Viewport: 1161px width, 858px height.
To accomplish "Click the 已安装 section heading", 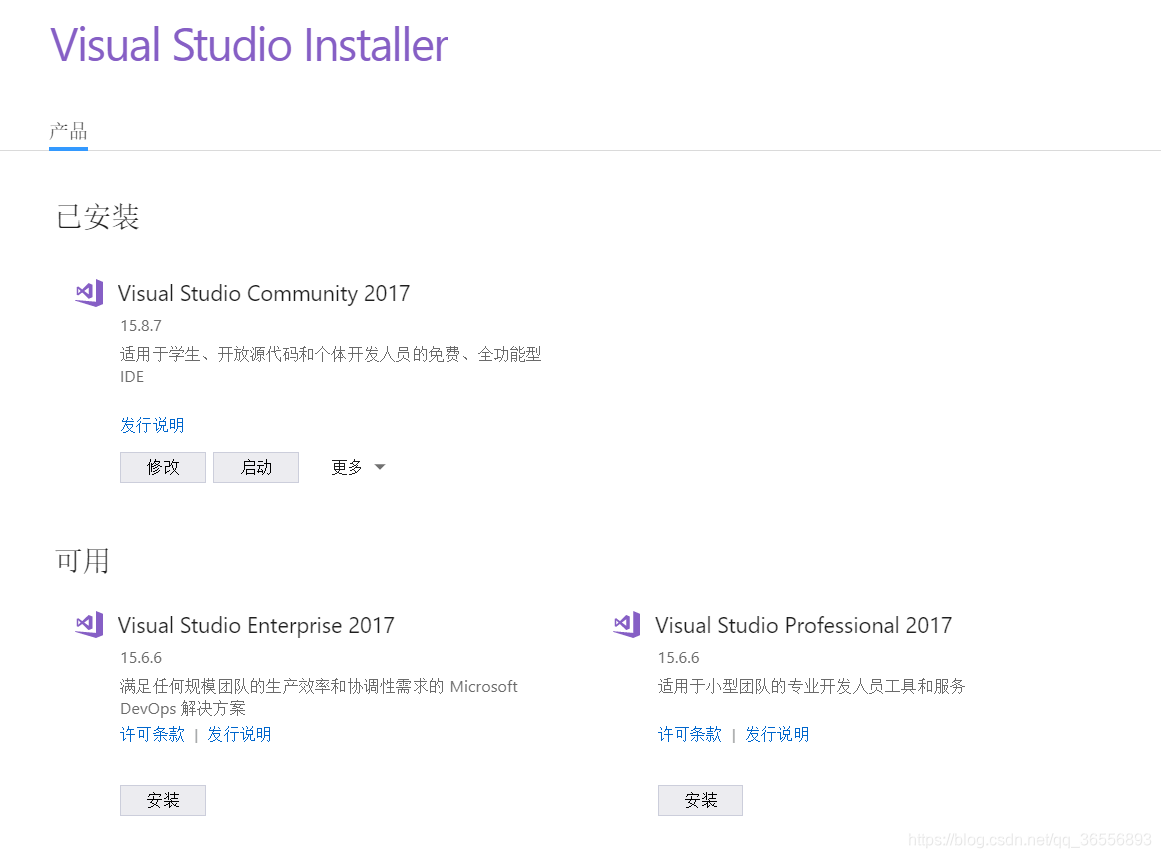I will tap(98, 217).
